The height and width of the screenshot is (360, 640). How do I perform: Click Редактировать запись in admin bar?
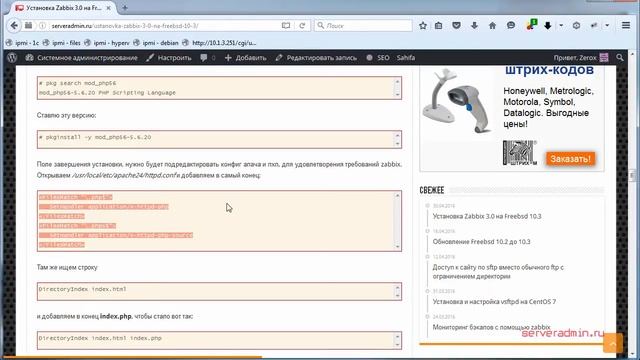(x=316, y=58)
